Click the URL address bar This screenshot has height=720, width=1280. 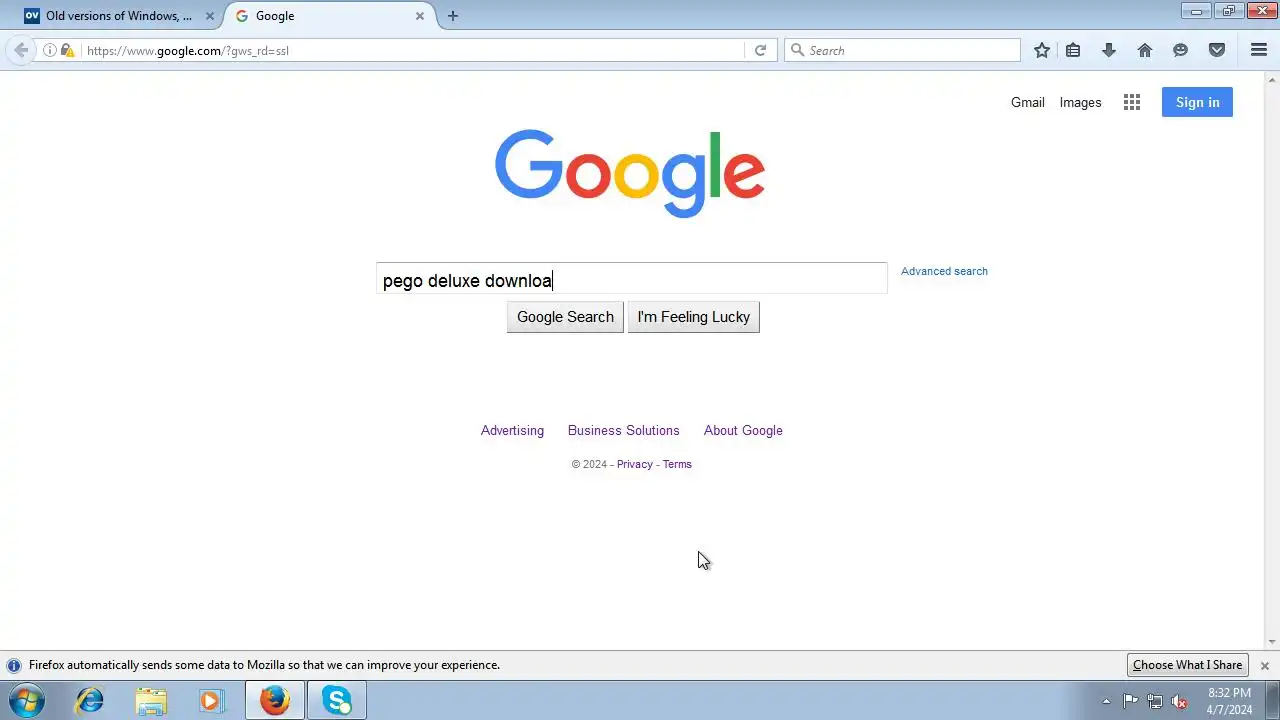412,50
